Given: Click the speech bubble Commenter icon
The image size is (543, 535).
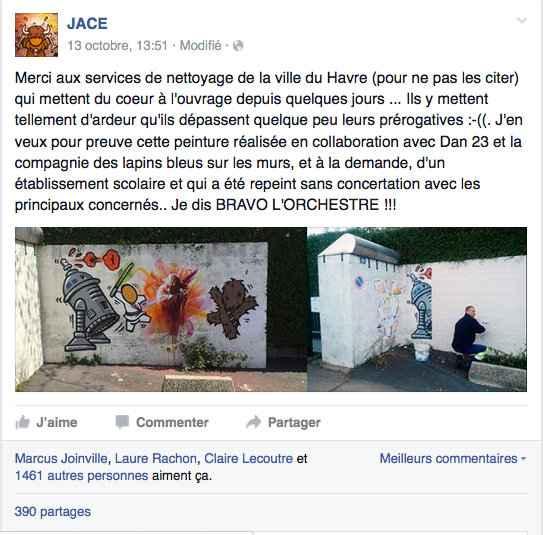Looking at the screenshot, I should (122, 422).
